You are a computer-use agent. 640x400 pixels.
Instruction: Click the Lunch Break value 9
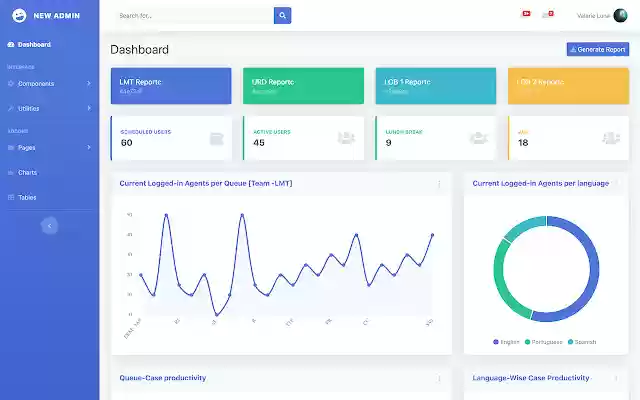tap(388, 142)
